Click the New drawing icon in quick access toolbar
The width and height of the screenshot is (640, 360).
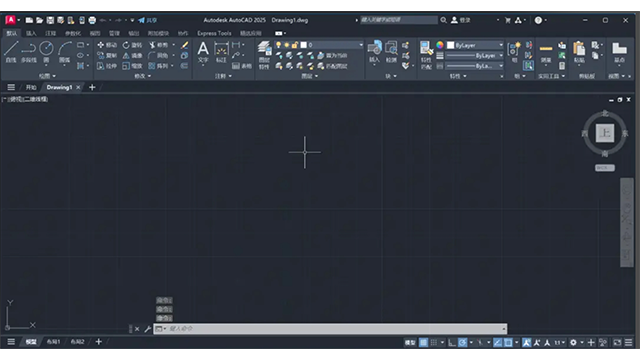[29, 20]
